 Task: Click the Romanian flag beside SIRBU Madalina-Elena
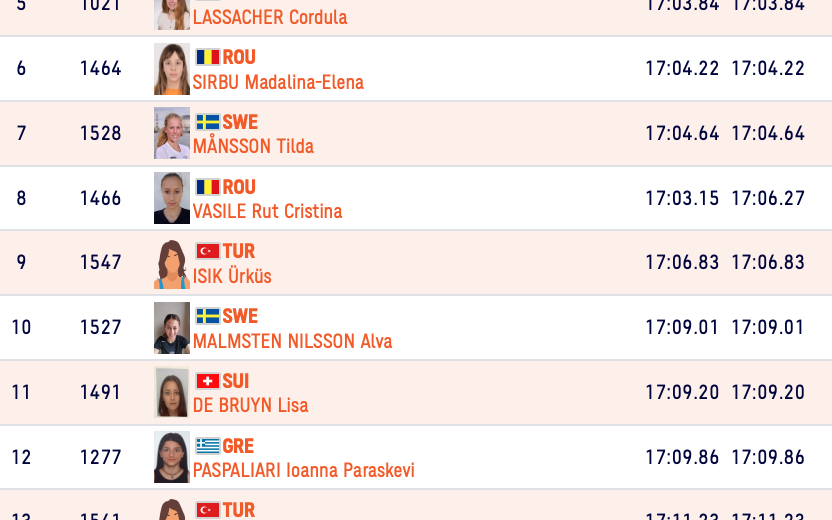click(x=207, y=57)
